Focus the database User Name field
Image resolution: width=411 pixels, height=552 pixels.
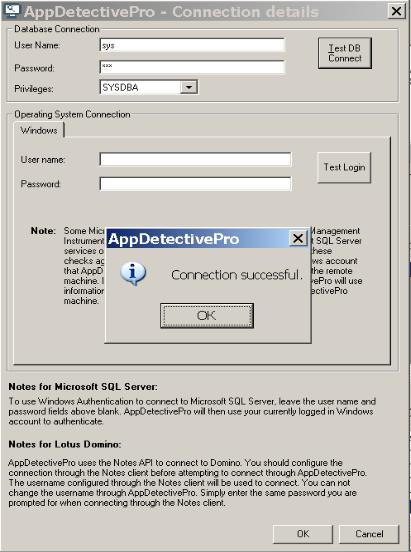coord(192,45)
